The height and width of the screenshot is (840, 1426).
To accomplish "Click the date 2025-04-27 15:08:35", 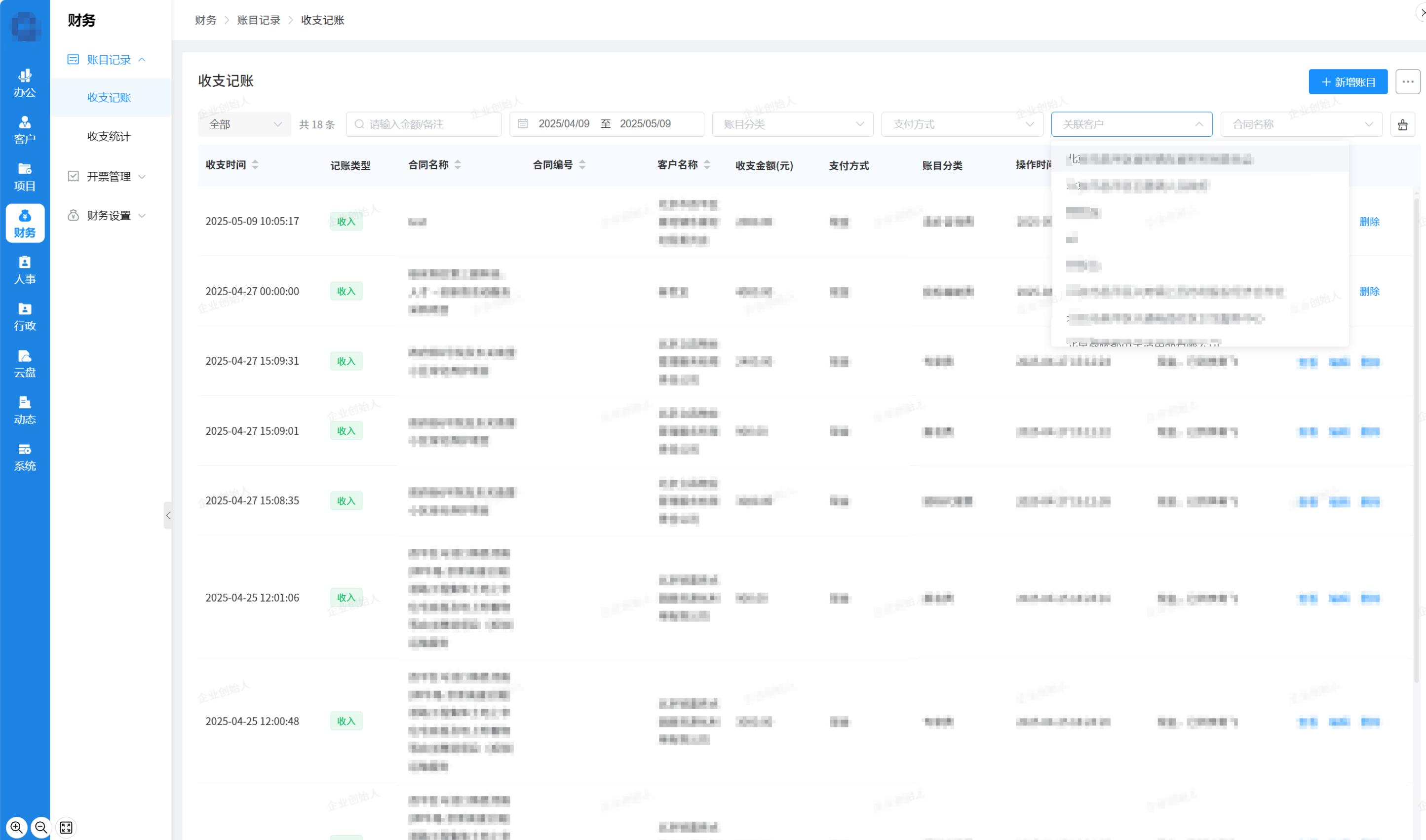I will (x=252, y=501).
